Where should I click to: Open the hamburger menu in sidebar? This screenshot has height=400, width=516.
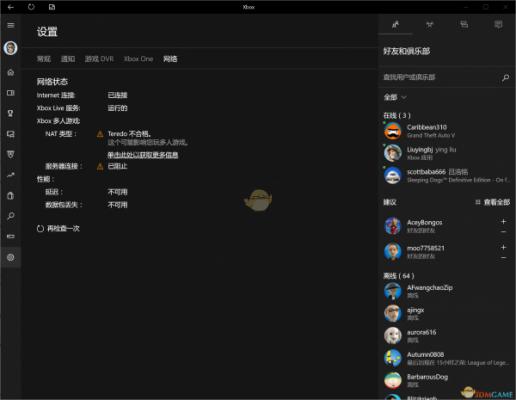click(11, 25)
